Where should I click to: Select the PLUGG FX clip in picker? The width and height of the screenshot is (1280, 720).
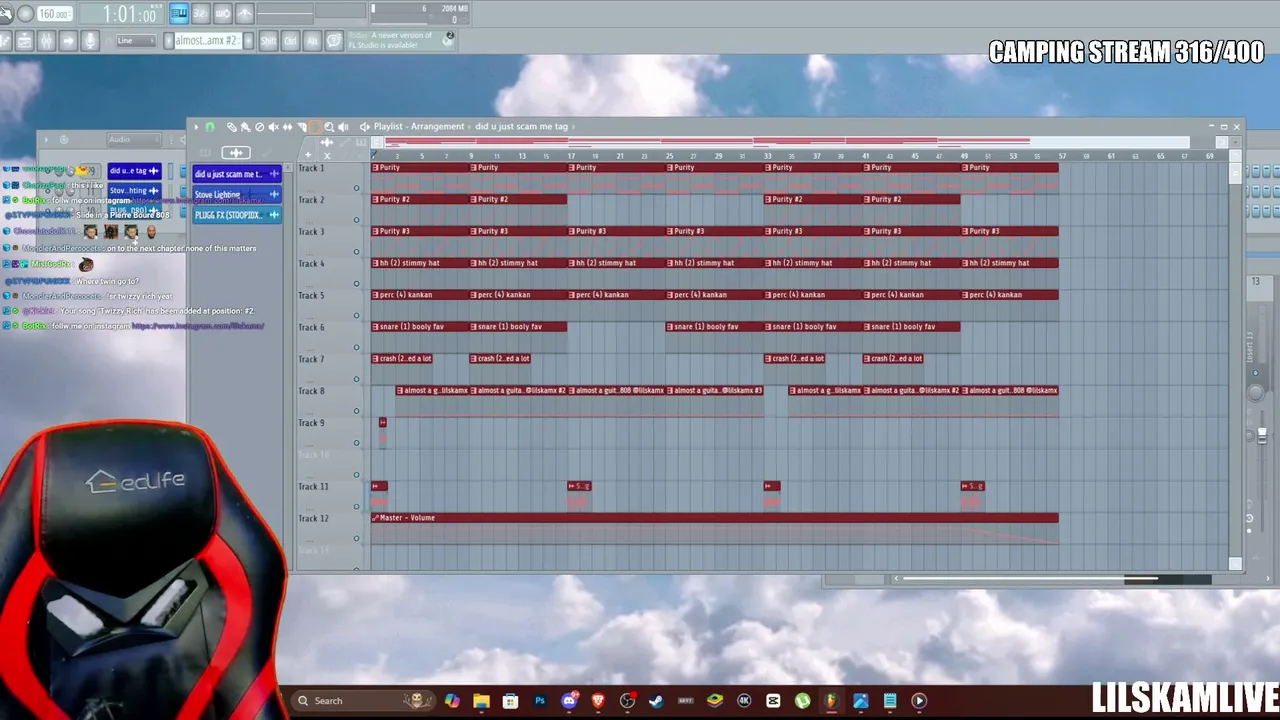(236, 215)
